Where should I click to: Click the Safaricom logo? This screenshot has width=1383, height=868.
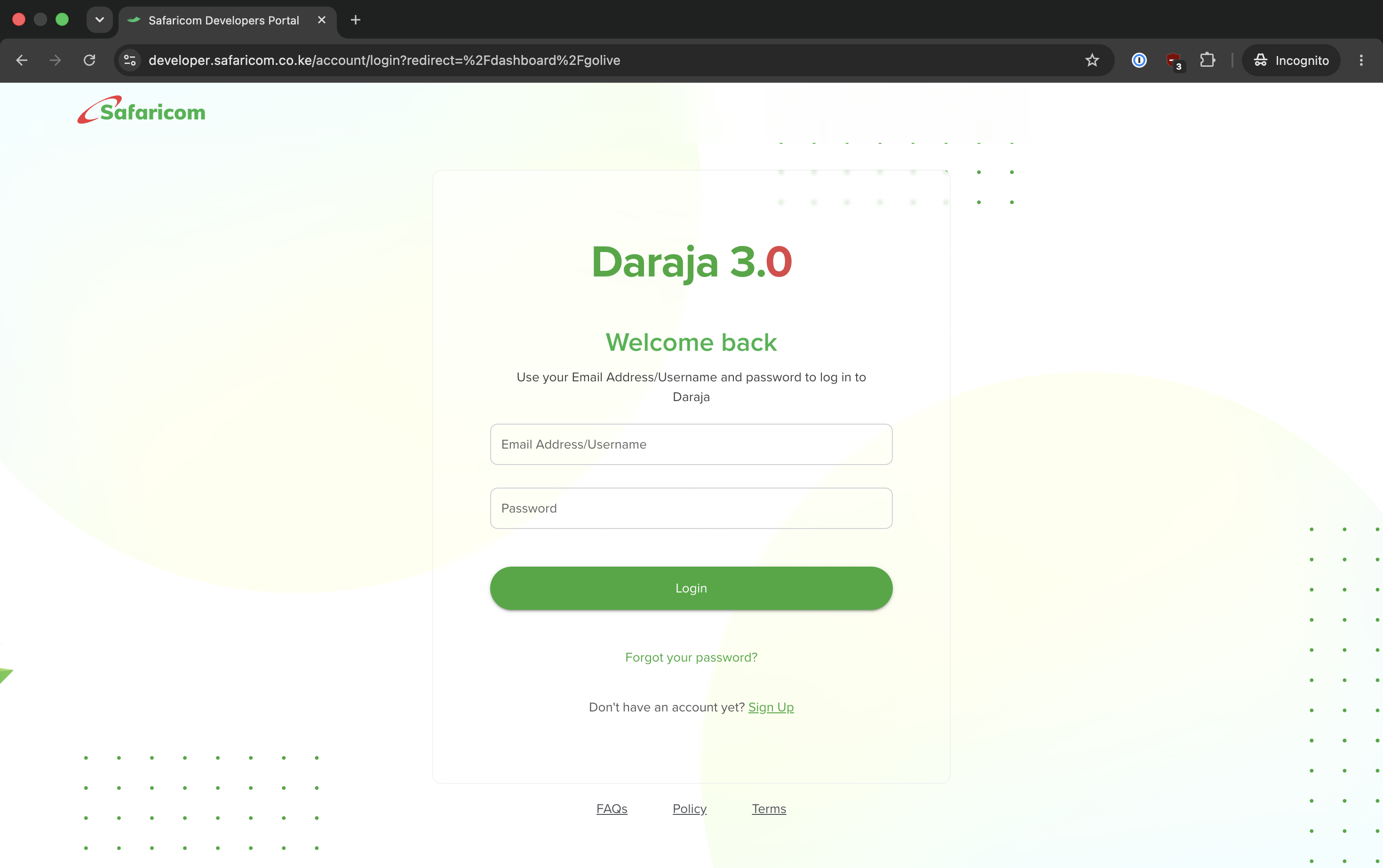click(141, 110)
